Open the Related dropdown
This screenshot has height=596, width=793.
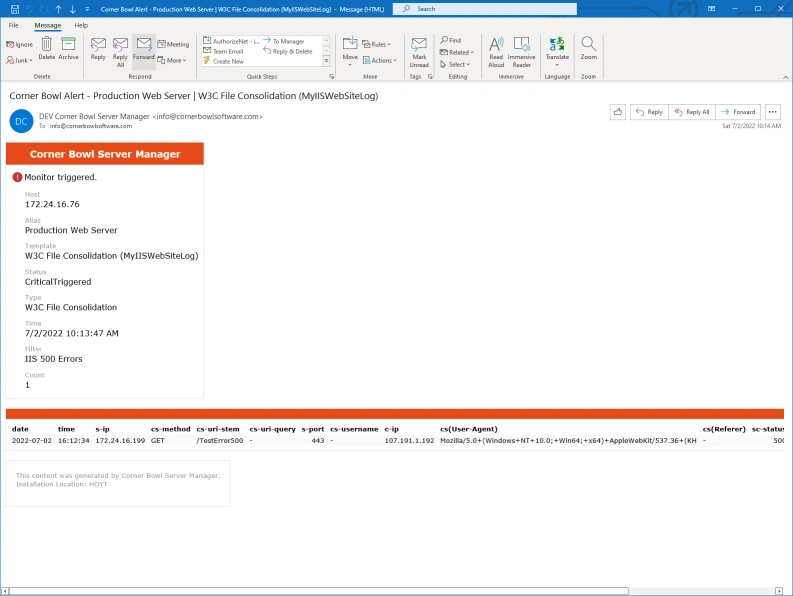coord(457,52)
